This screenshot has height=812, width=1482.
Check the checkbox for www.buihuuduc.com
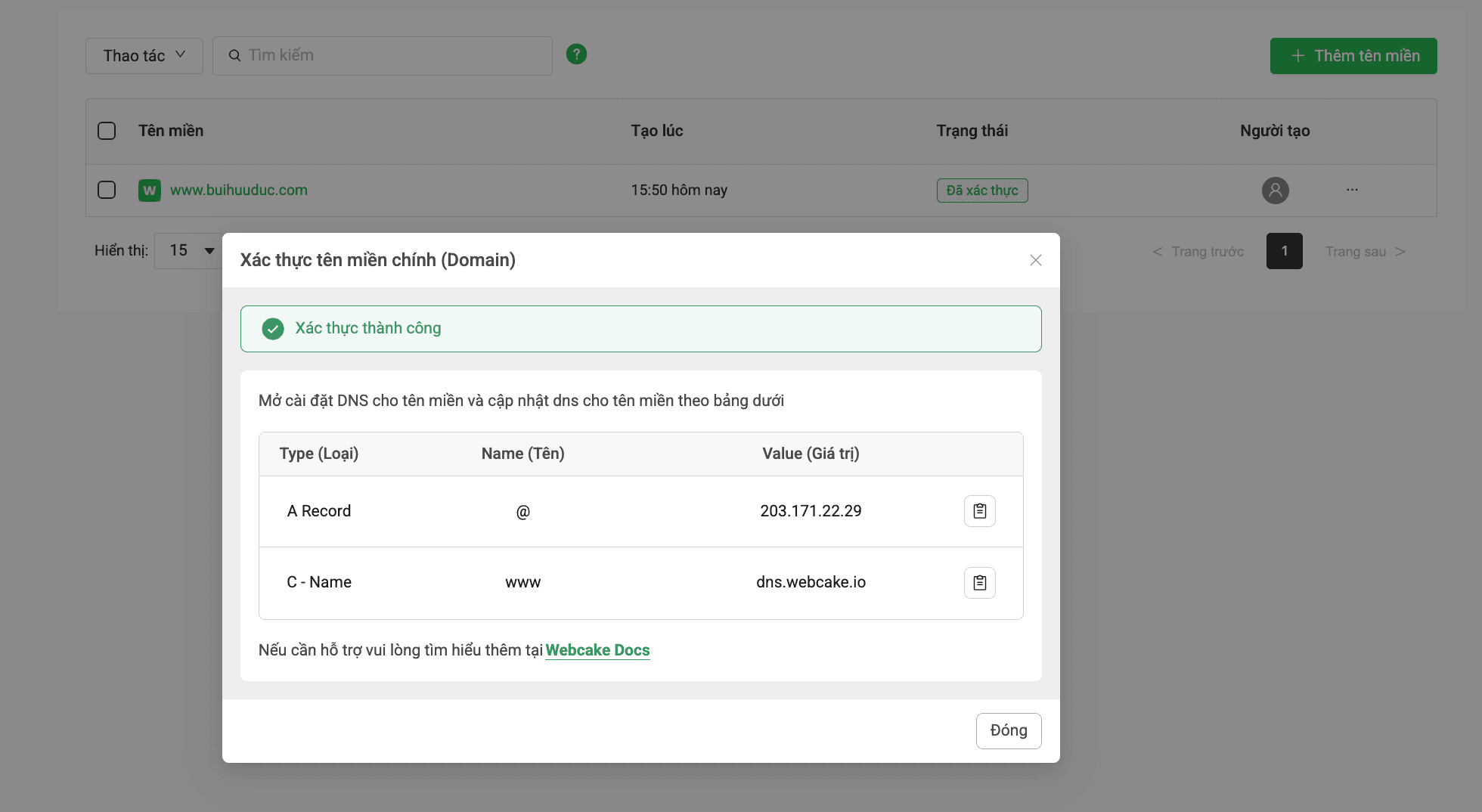(x=107, y=190)
